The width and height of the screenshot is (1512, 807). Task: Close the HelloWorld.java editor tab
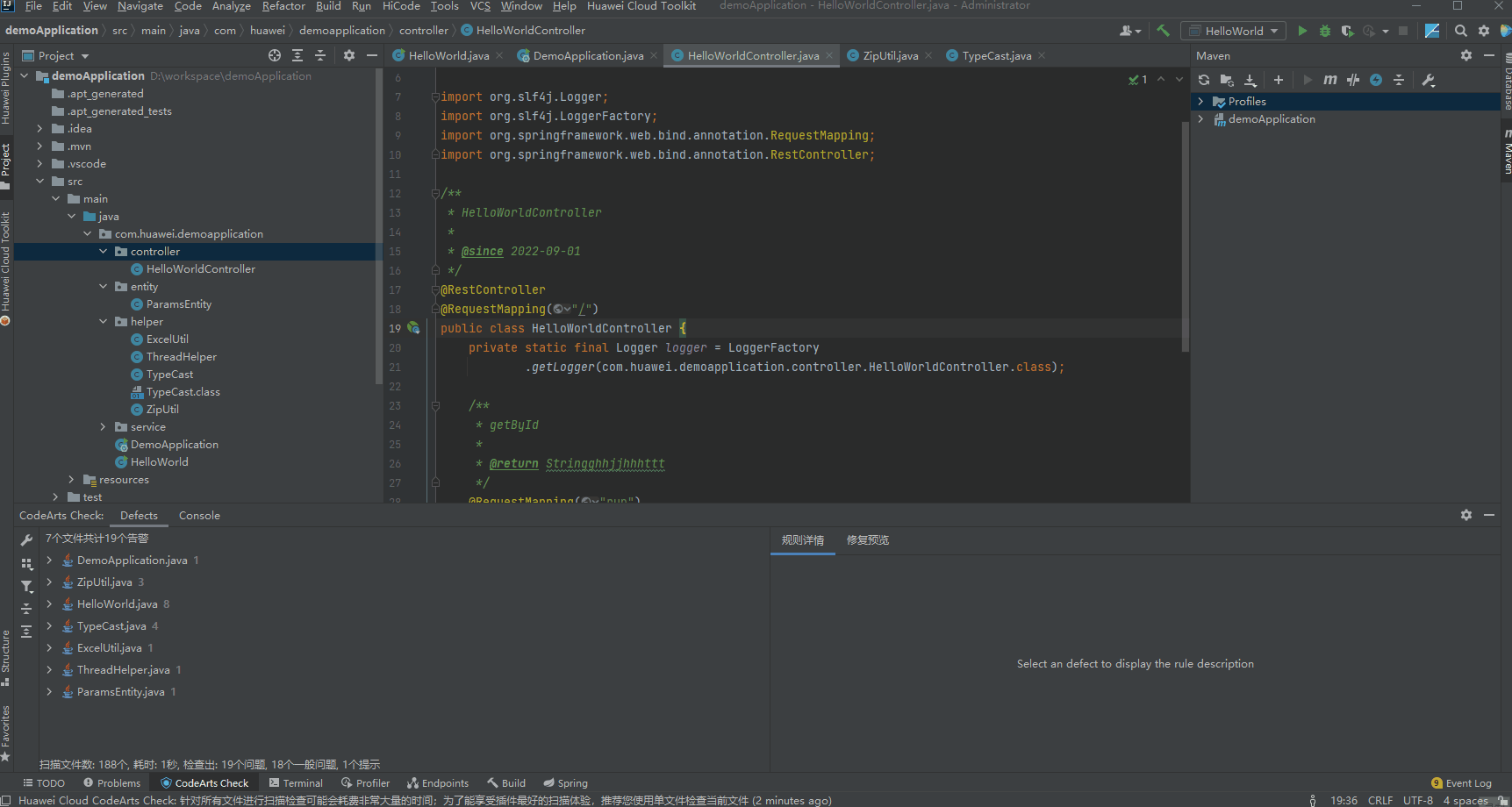[499, 55]
